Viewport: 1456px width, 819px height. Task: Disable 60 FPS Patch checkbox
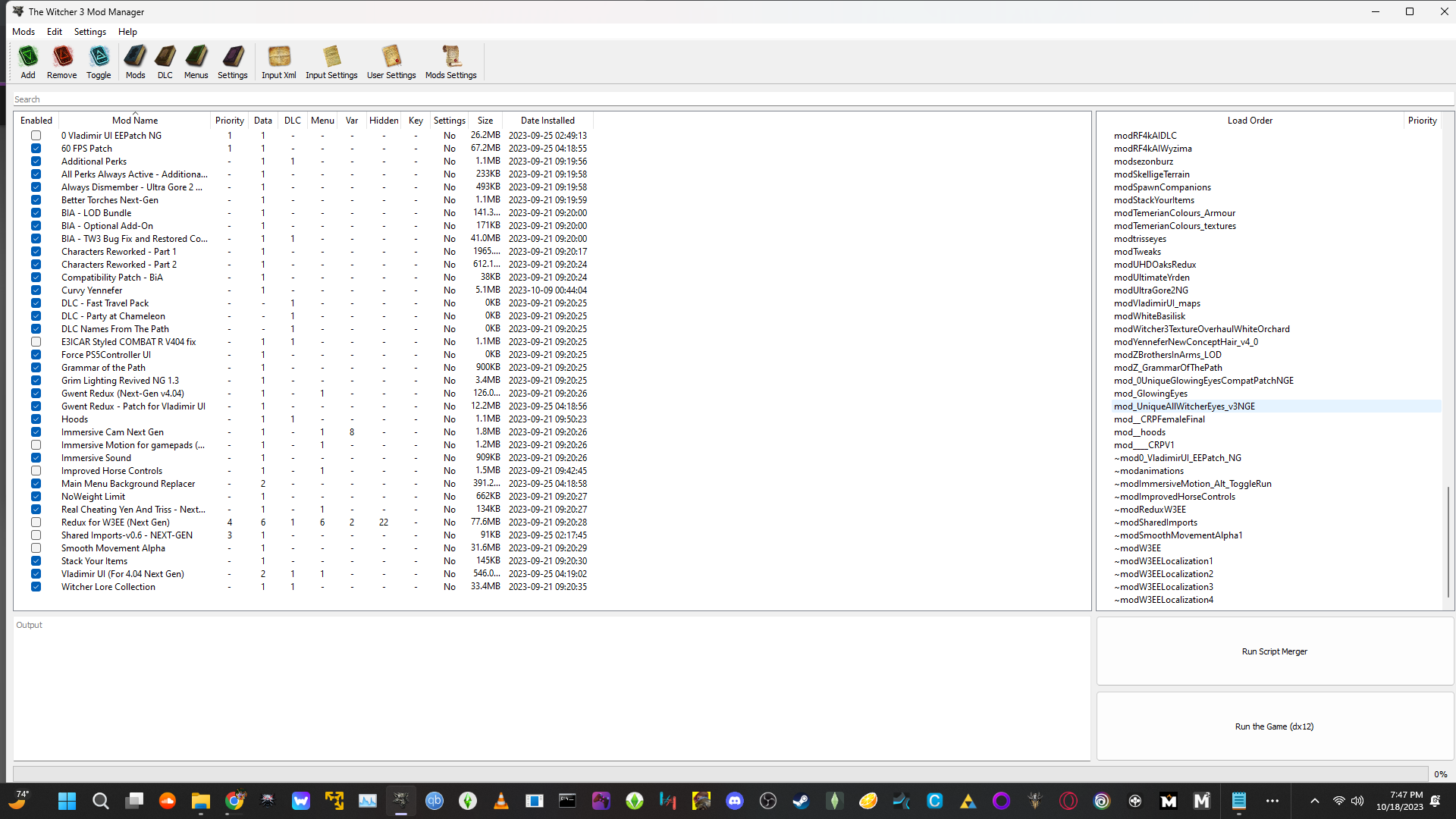[36, 149]
